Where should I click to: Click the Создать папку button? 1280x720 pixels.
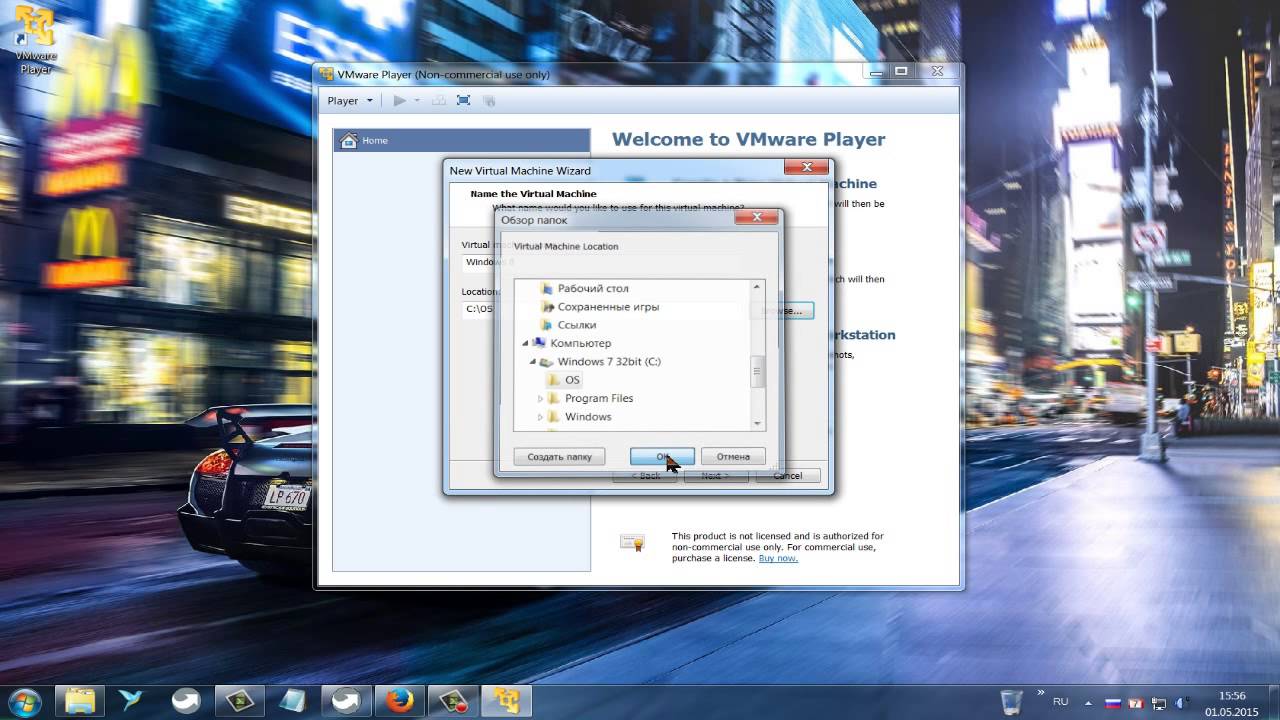(x=560, y=456)
